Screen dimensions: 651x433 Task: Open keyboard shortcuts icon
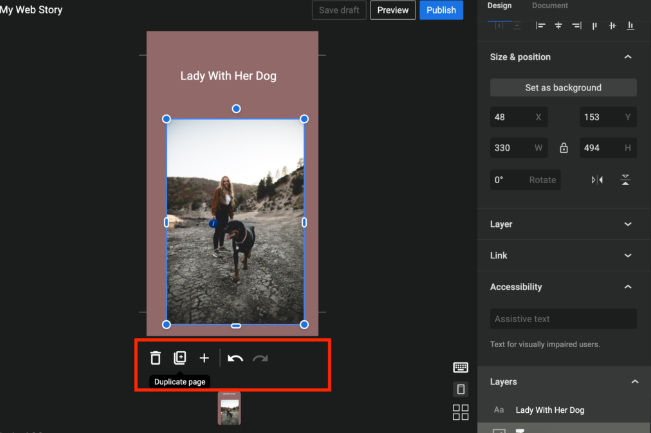461,368
